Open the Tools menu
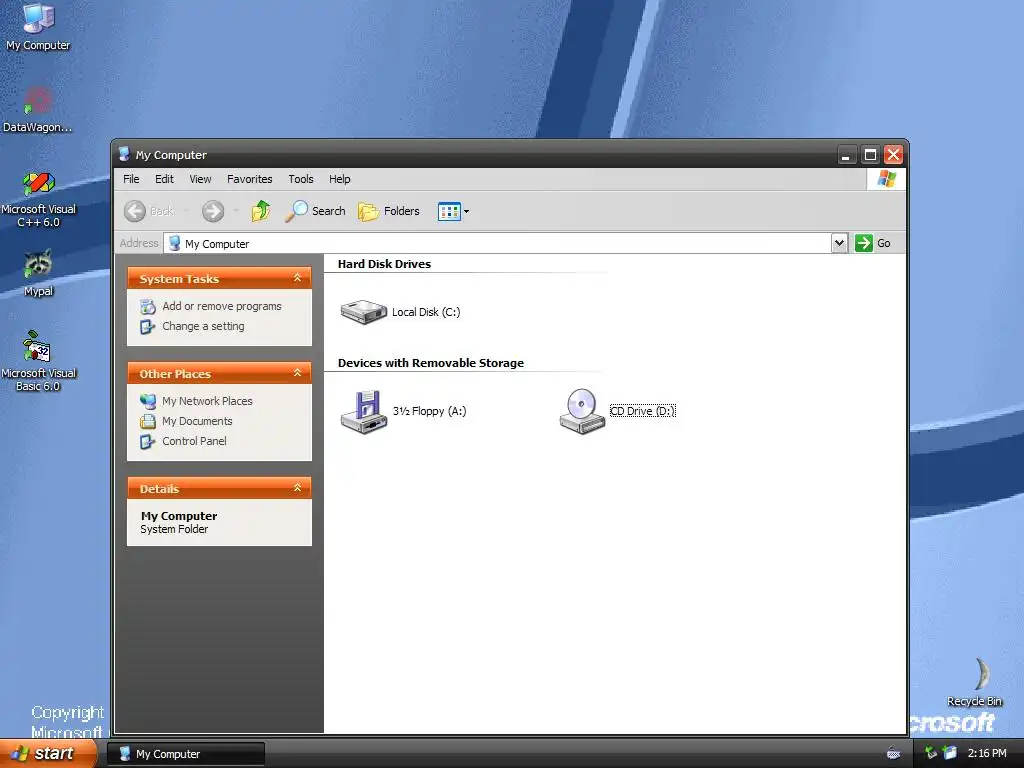 tap(300, 179)
